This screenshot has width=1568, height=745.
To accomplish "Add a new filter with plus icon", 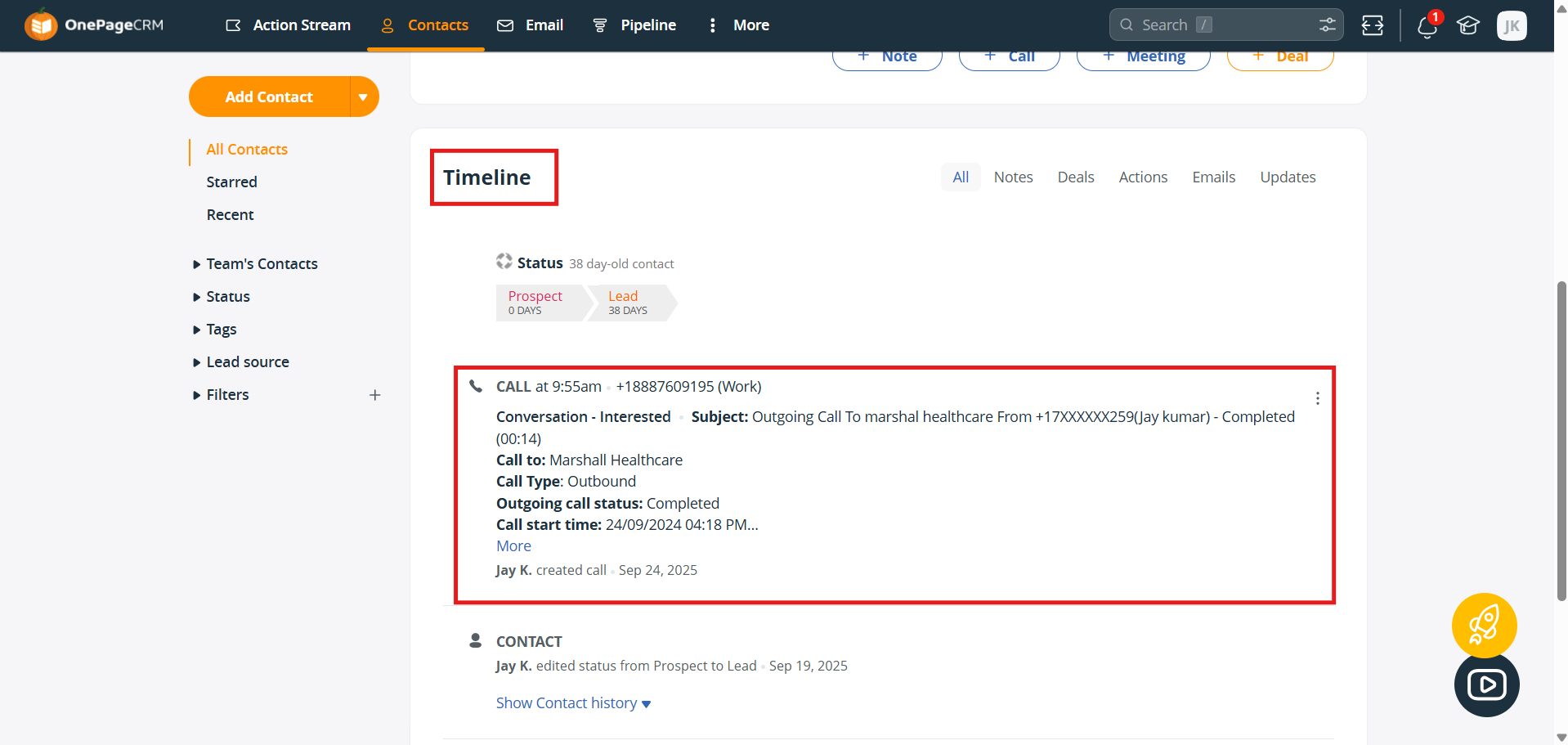I will [375, 395].
